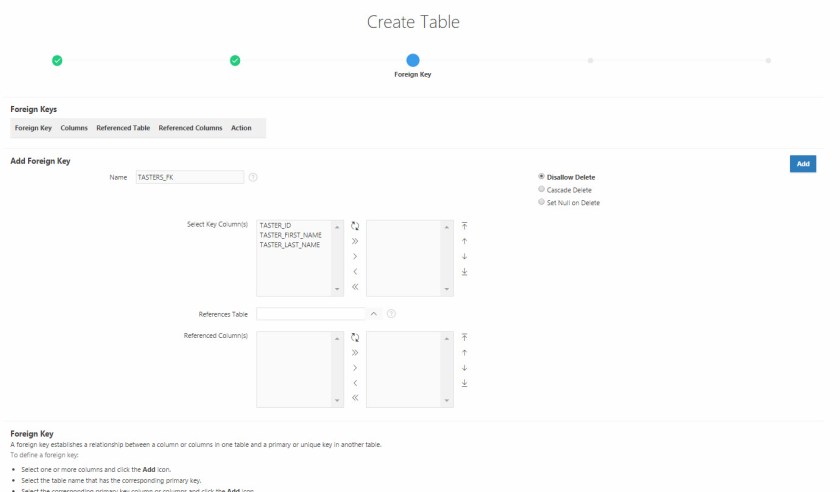Click scroll-down arrow in Key Columns left list
This screenshot has height=492, width=840.
click(x=337, y=289)
